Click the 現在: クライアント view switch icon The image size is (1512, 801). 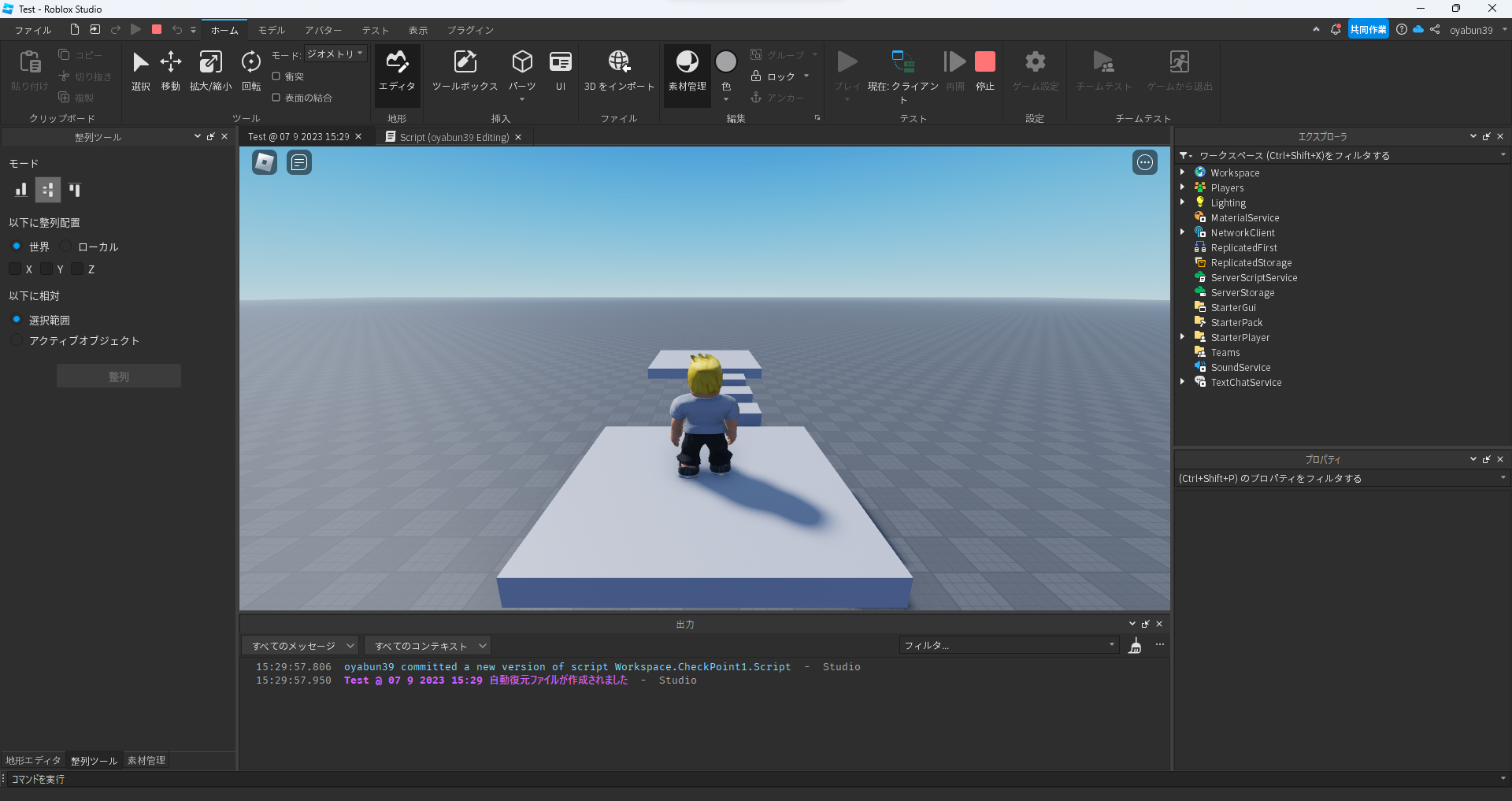pyautogui.click(x=903, y=61)
